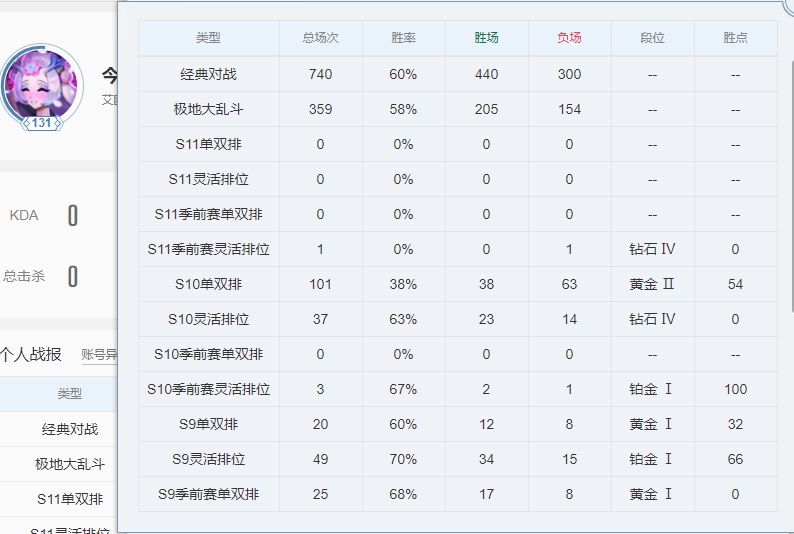Click the 300 losses cell for 经典对战
The image size is (794, 534).
pyautogui.click(x=569, y=74)
